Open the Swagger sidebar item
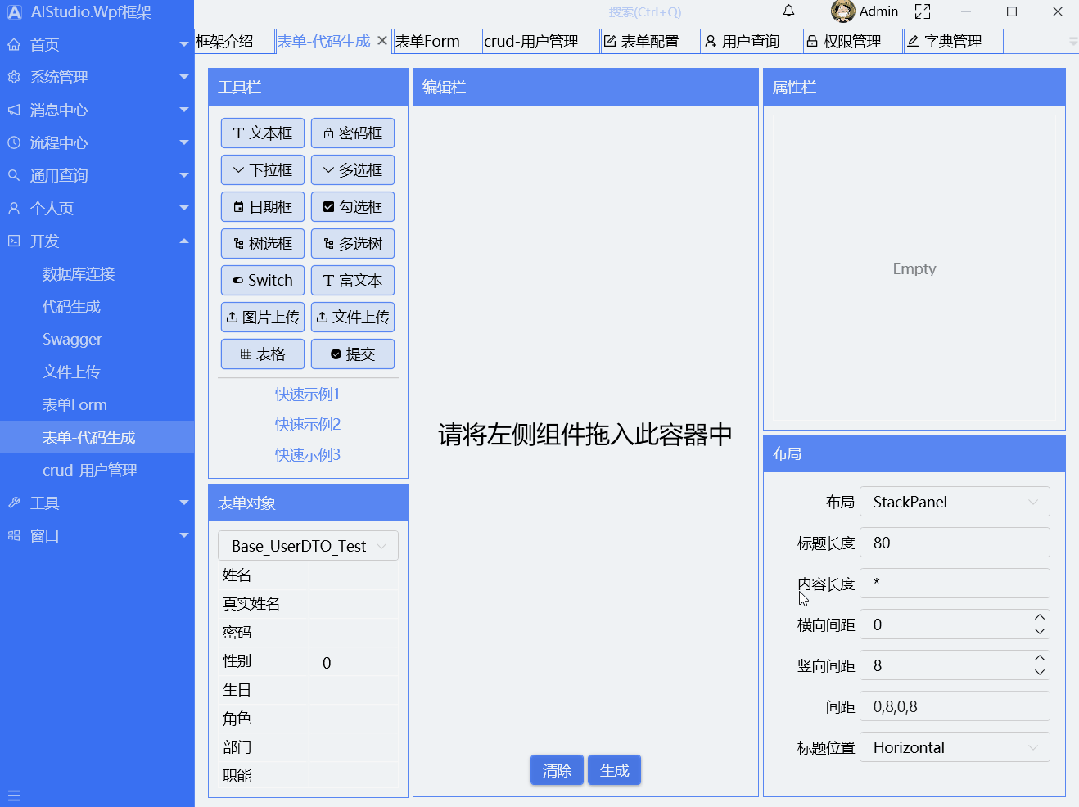 (x=72, y=339)
